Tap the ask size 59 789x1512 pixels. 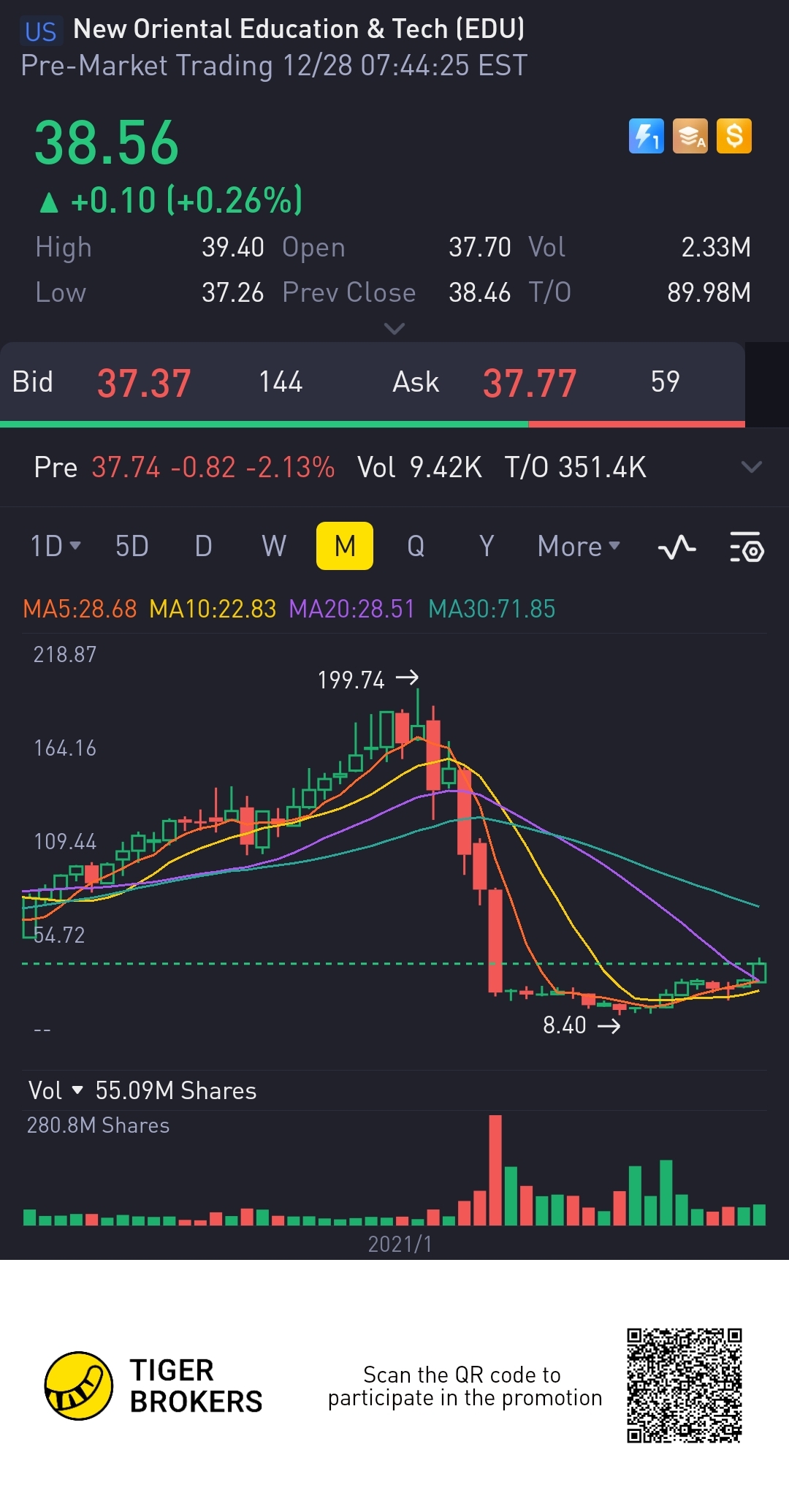pyautogui.click(x=666, y=381)
